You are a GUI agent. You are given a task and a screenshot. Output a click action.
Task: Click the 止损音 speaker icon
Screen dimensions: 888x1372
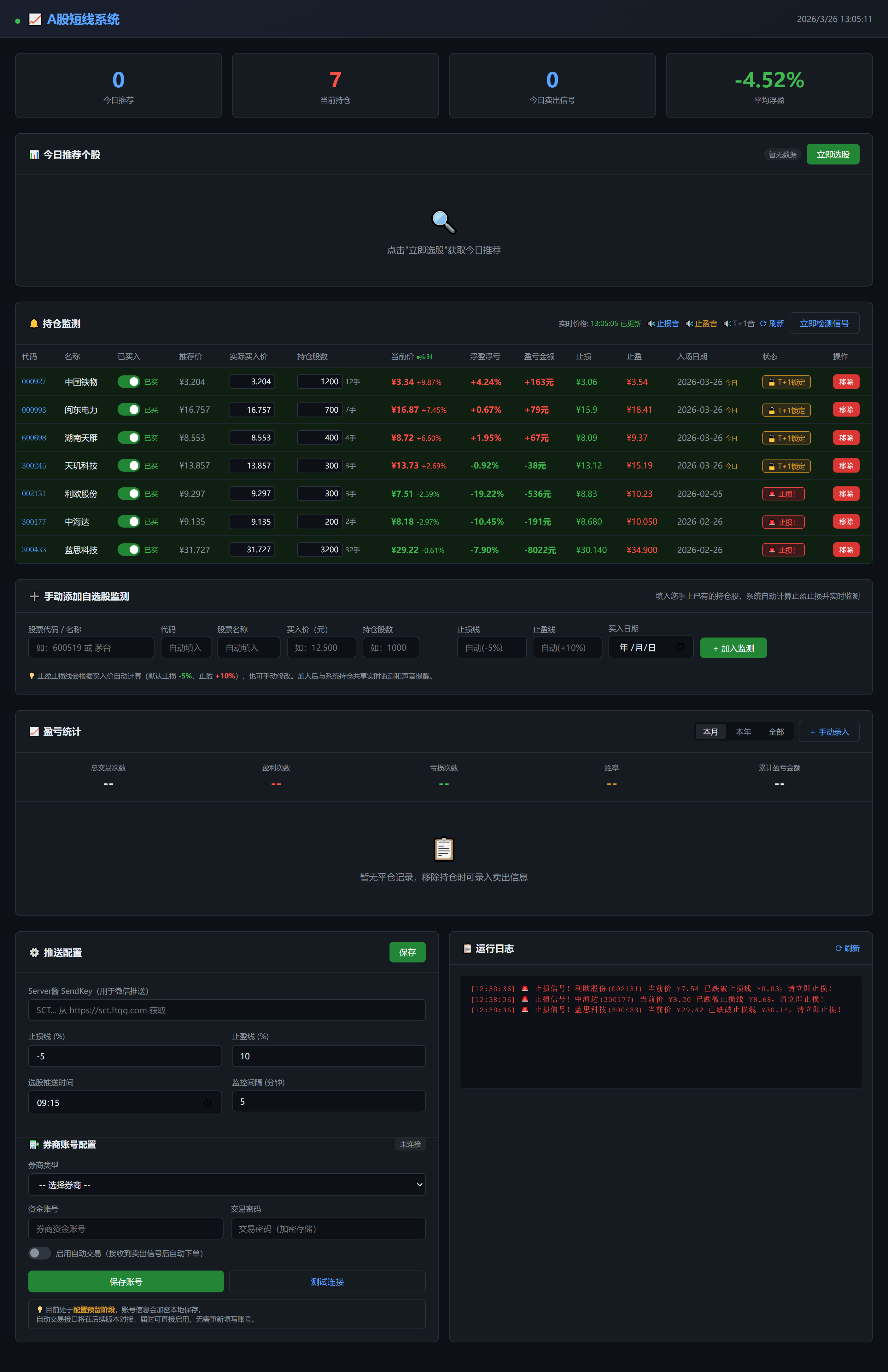click(x=651, y=324)
